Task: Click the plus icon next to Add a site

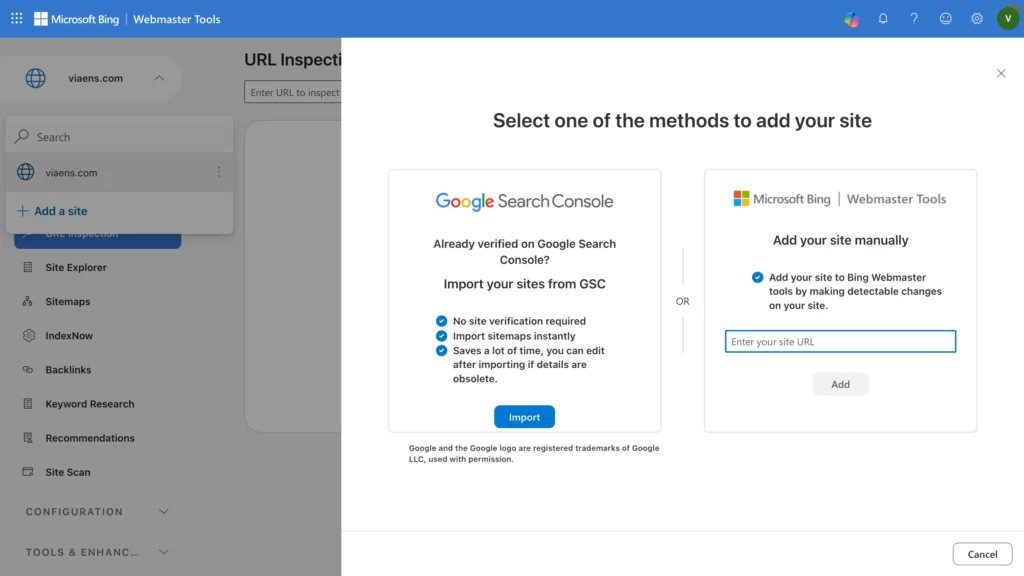Action: (x=23, y=211)
